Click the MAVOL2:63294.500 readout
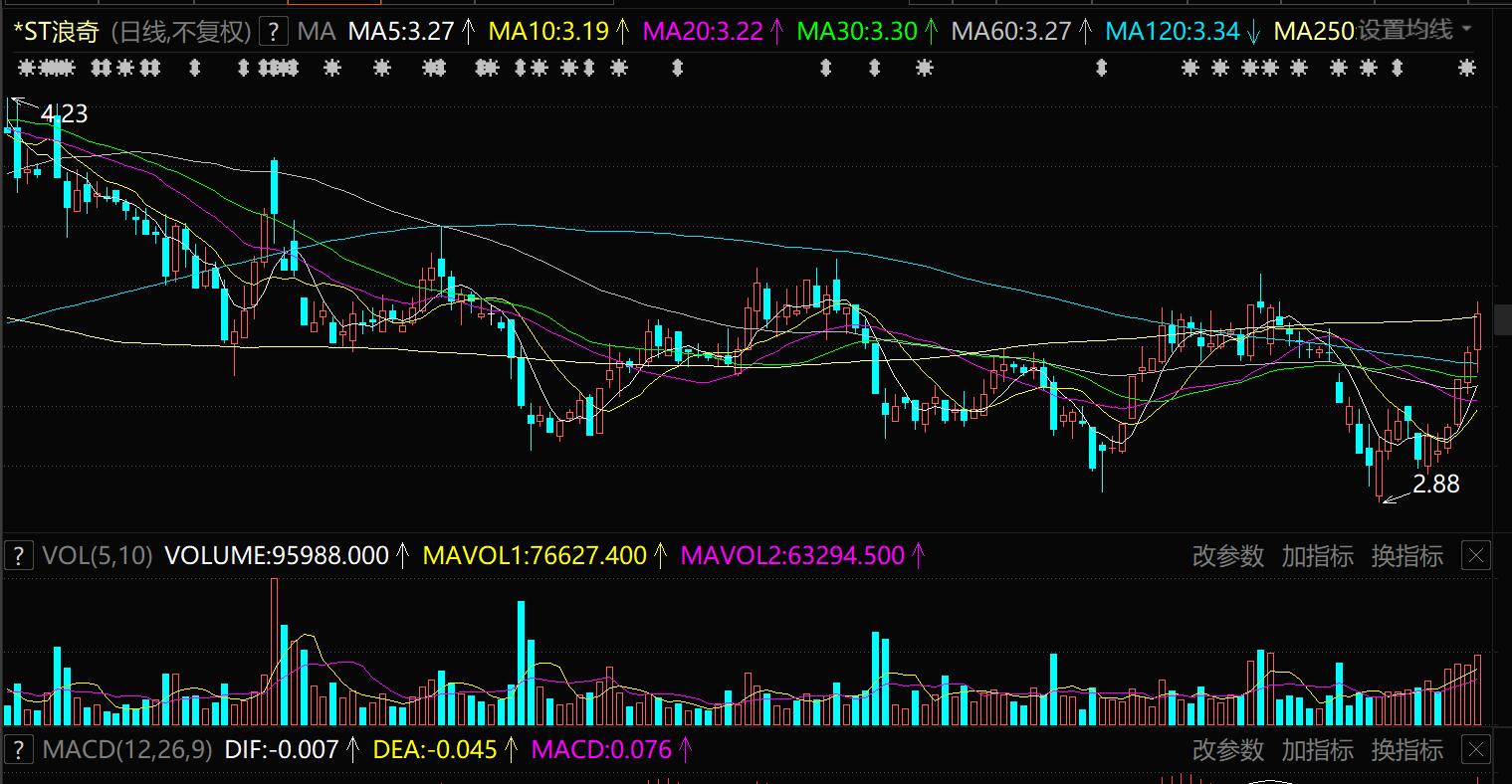 792,555
